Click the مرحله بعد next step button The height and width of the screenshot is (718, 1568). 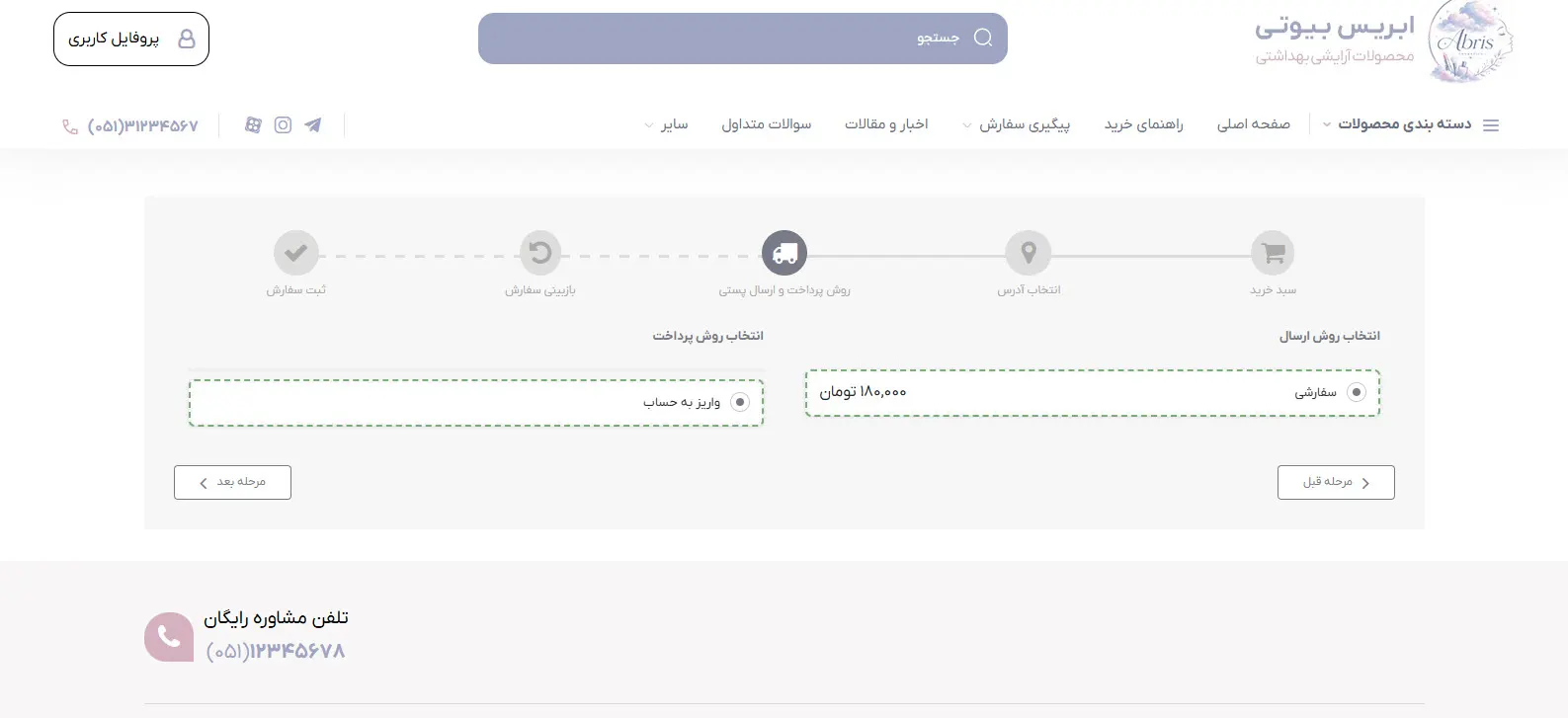[232, 482]
